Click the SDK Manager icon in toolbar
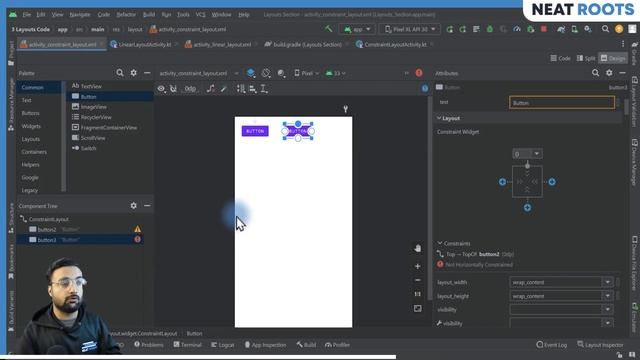Screen dimensions: 640x360 coord(588,29)
